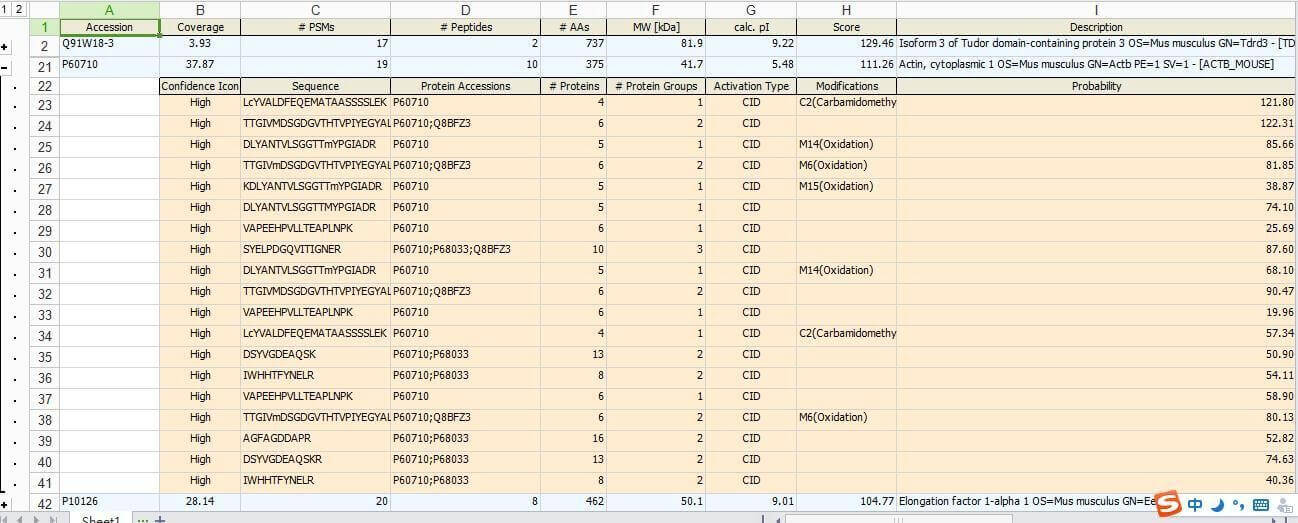Toggle the Chinese/English input mode icon
This screenshot has width=1298, height=523.
1195,505
